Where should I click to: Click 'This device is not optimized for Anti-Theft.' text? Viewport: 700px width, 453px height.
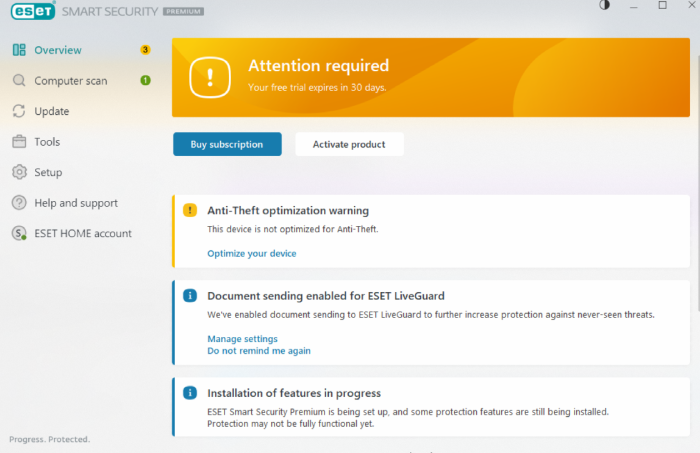(x=292, y=229)
